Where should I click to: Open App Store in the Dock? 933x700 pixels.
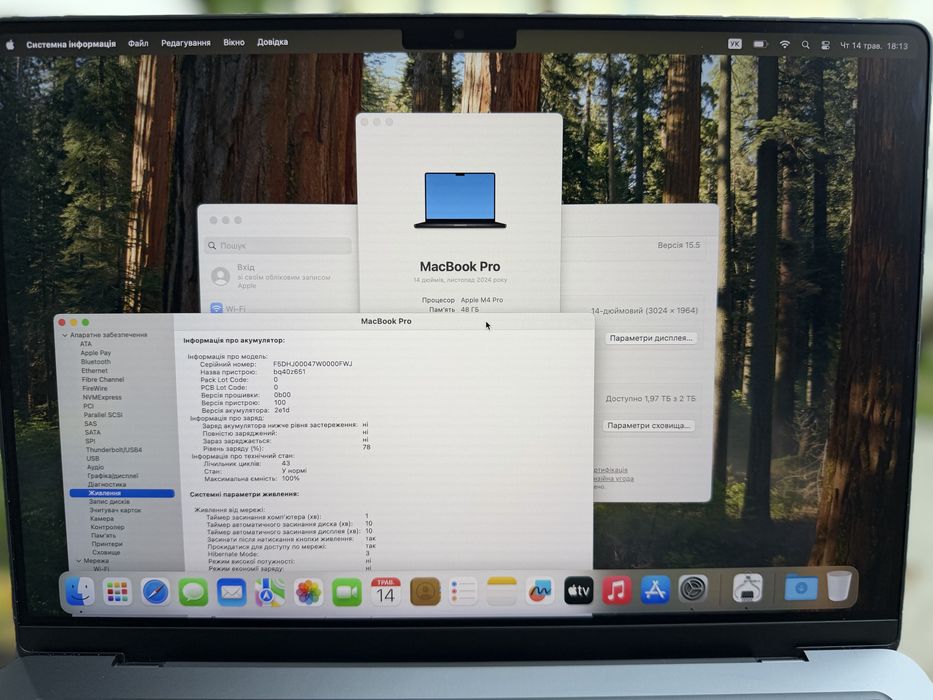point(655,589)
